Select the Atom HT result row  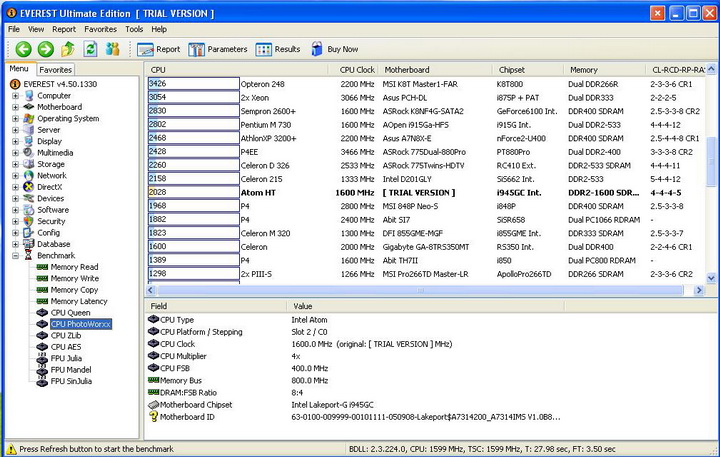click(426, 192)
